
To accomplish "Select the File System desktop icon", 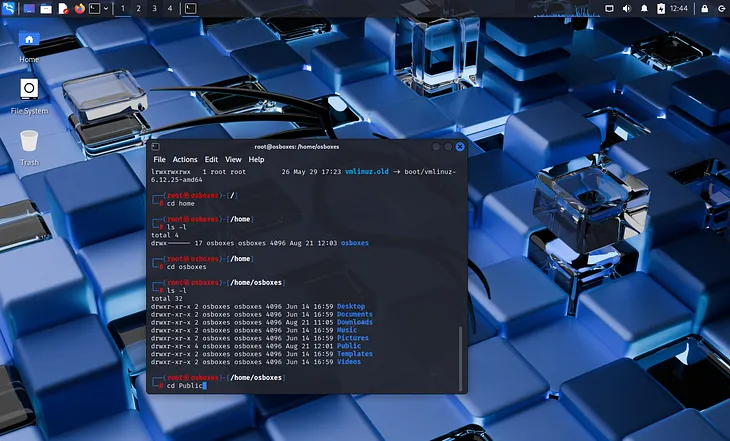I will 29,97.
